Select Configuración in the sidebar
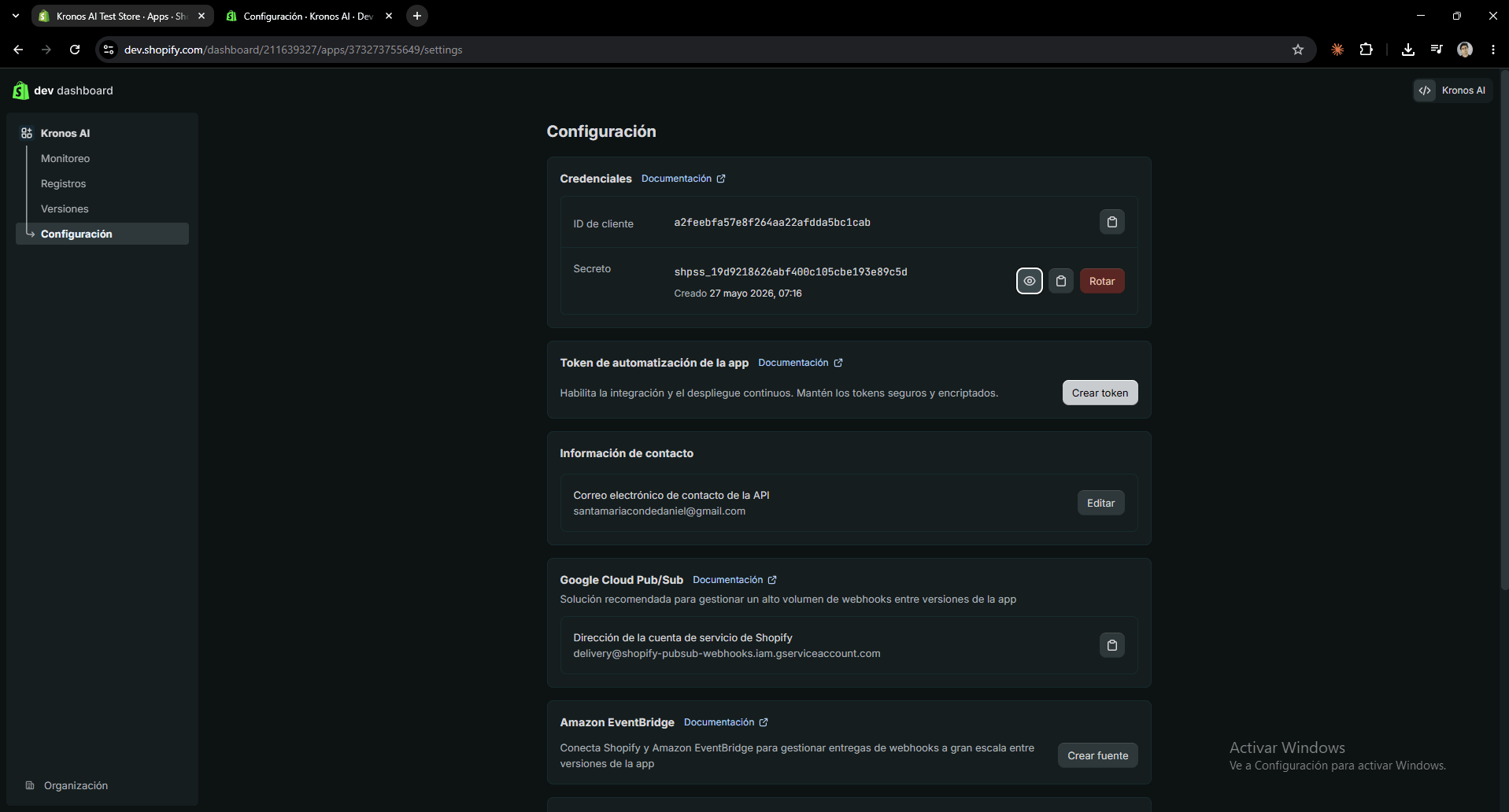1509x812 pixels. point(102,234)
